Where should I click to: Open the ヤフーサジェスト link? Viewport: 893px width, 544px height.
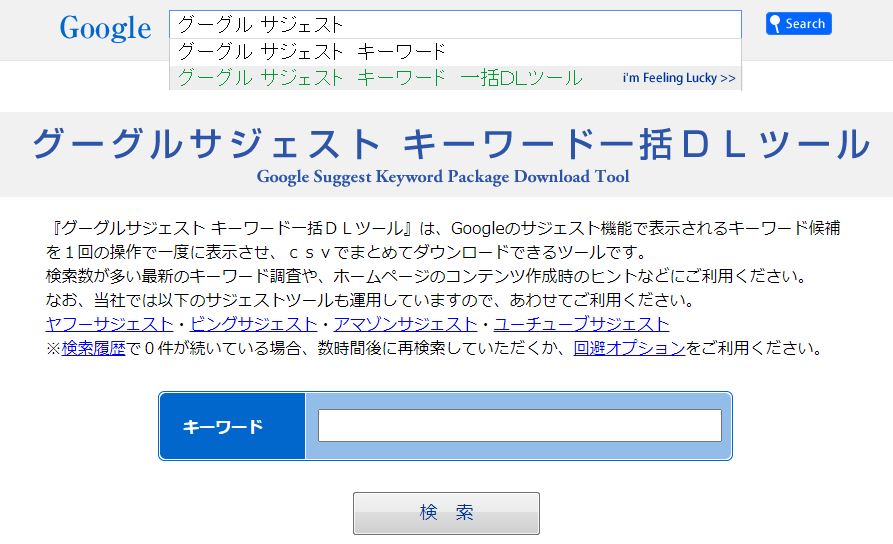(x=109, y=324)
